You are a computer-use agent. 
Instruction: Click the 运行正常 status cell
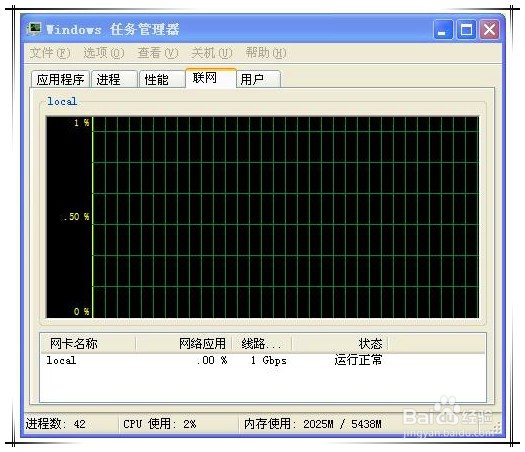click(x=358, y=360)
